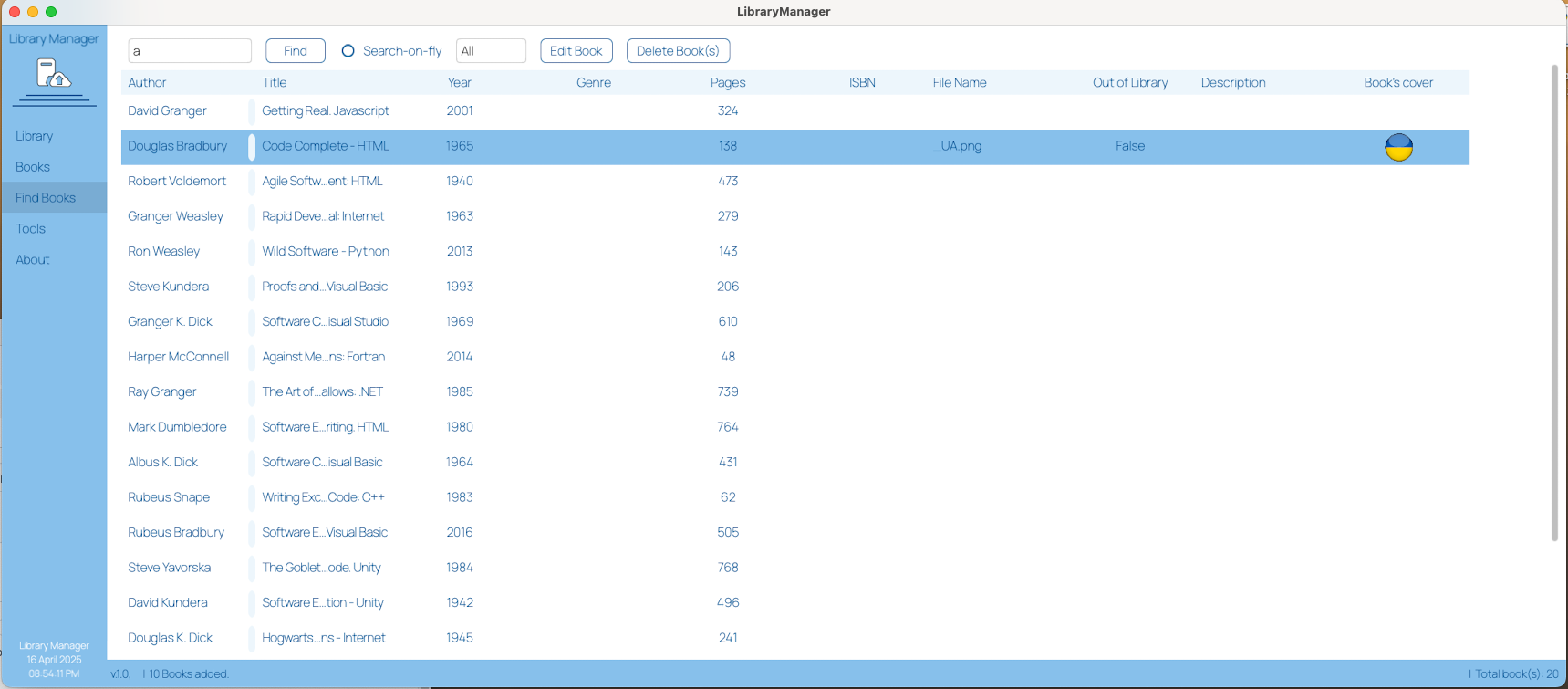1568x689 pixels.
Task: Sort by the Pages column header
Action: (728, 83)
